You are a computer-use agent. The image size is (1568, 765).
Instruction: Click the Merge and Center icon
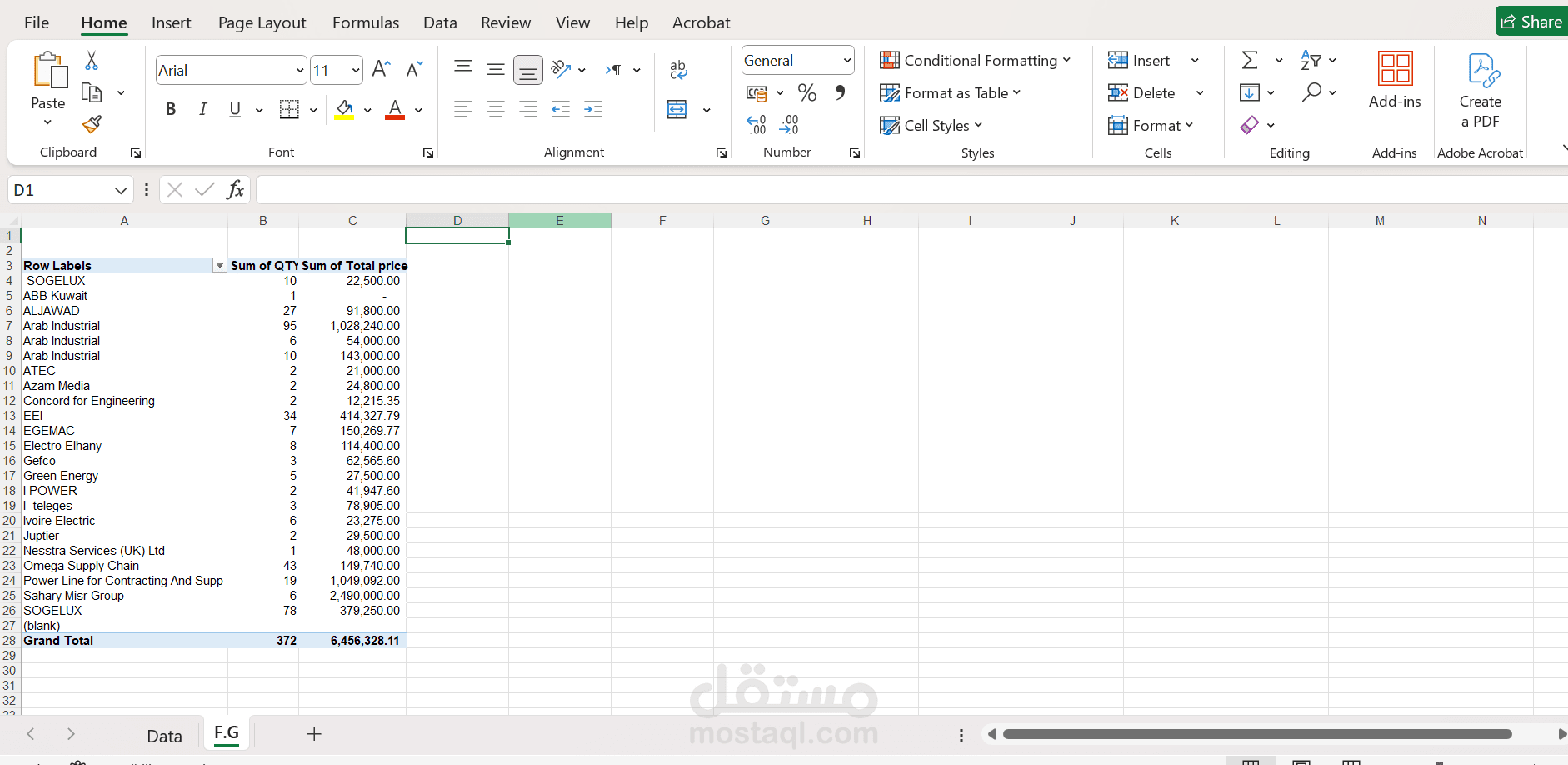click(677, 109)
